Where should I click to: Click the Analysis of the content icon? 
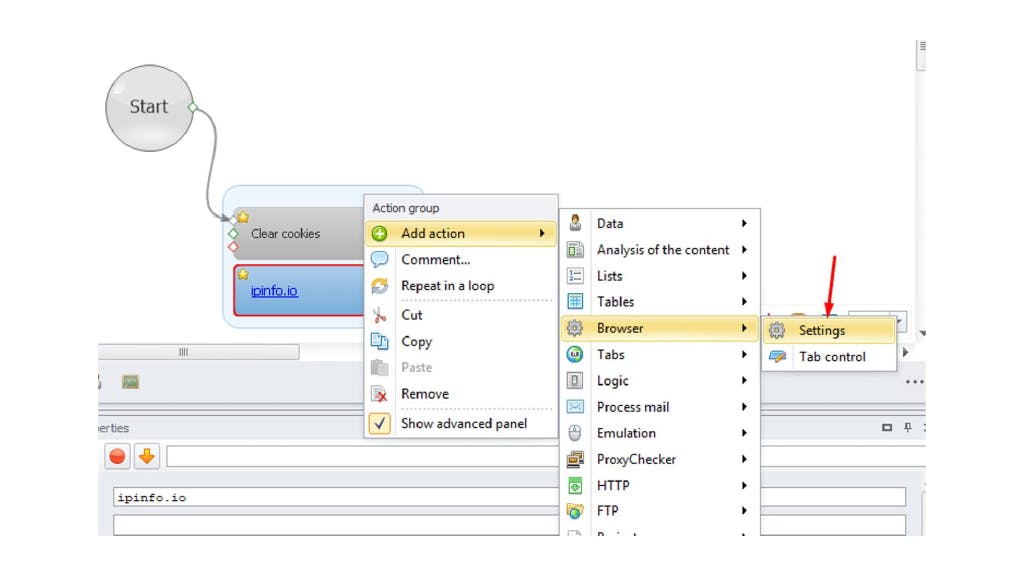coord(575,249)
